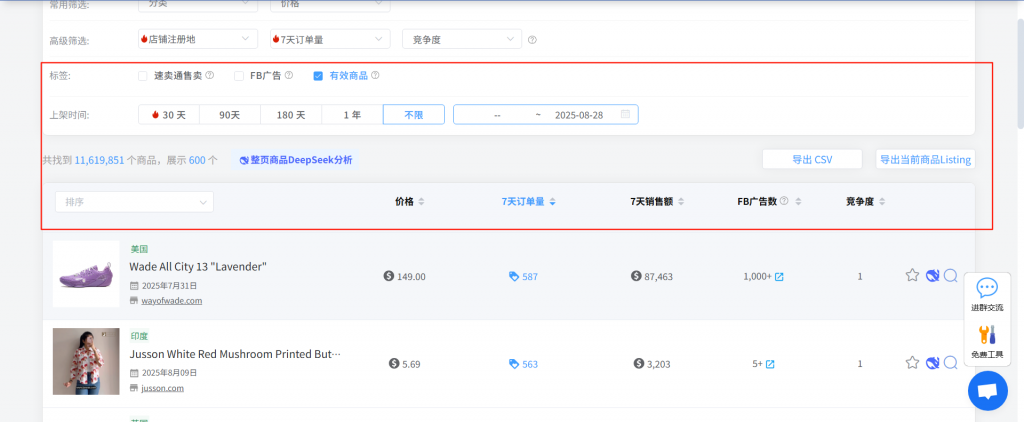Expand the 7天订单量 filter dropdown
This screenshot has height=422, width=1024.
pyautogui.click(x=330, y=39)
